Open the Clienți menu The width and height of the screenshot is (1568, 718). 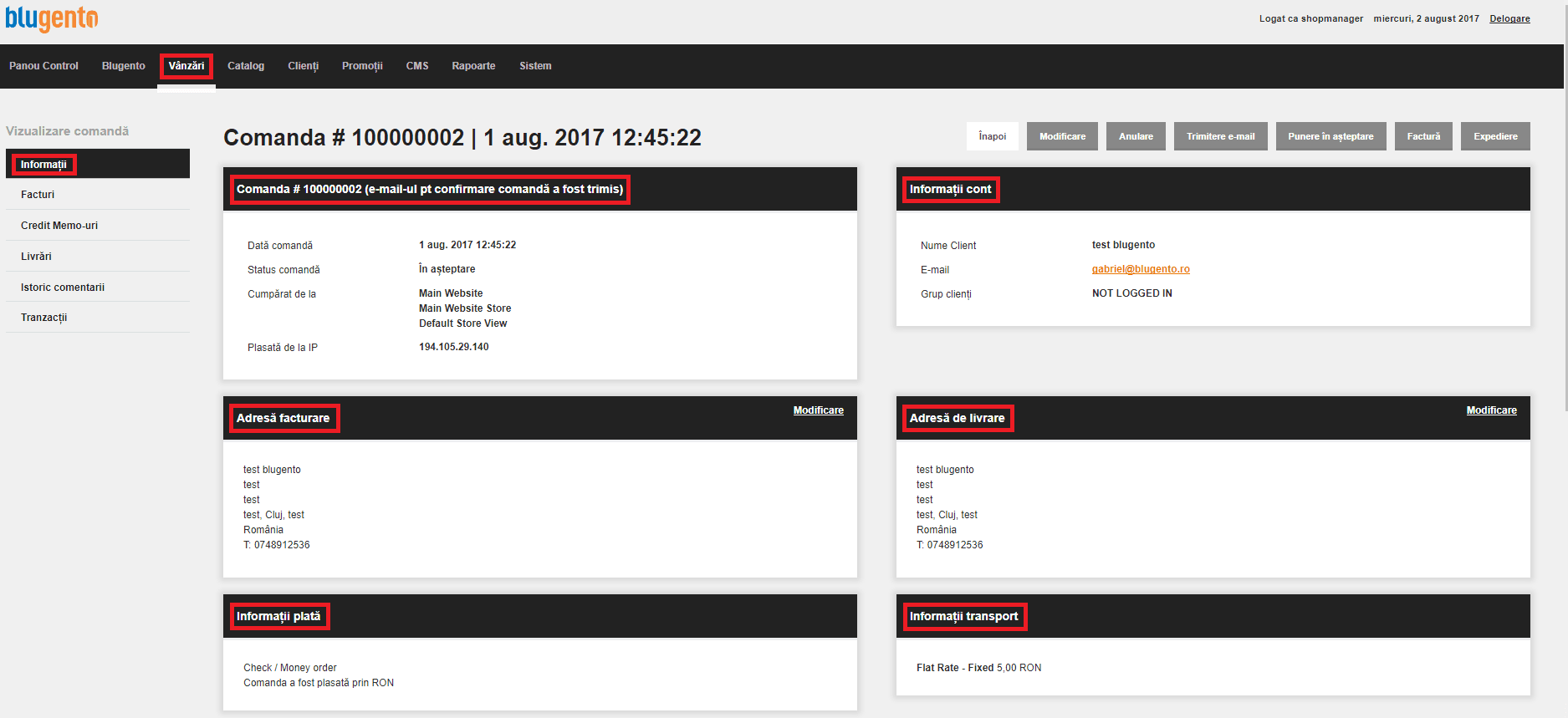[x=304, y=66]
